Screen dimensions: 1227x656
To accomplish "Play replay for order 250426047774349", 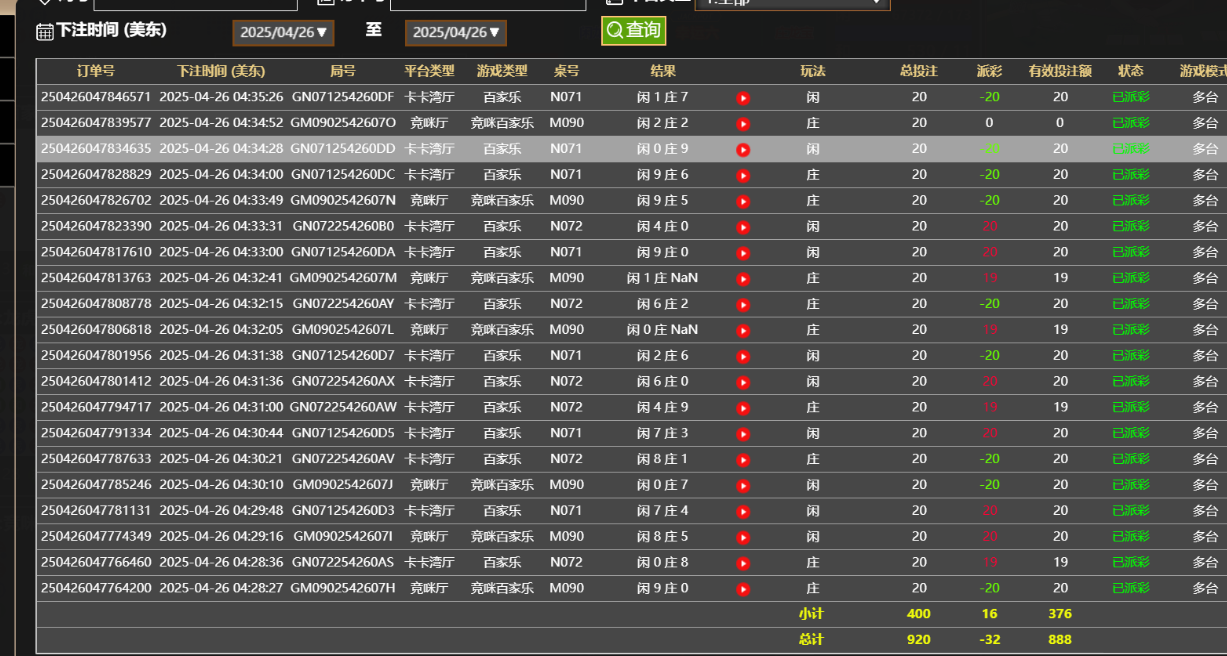I will 743,537.
